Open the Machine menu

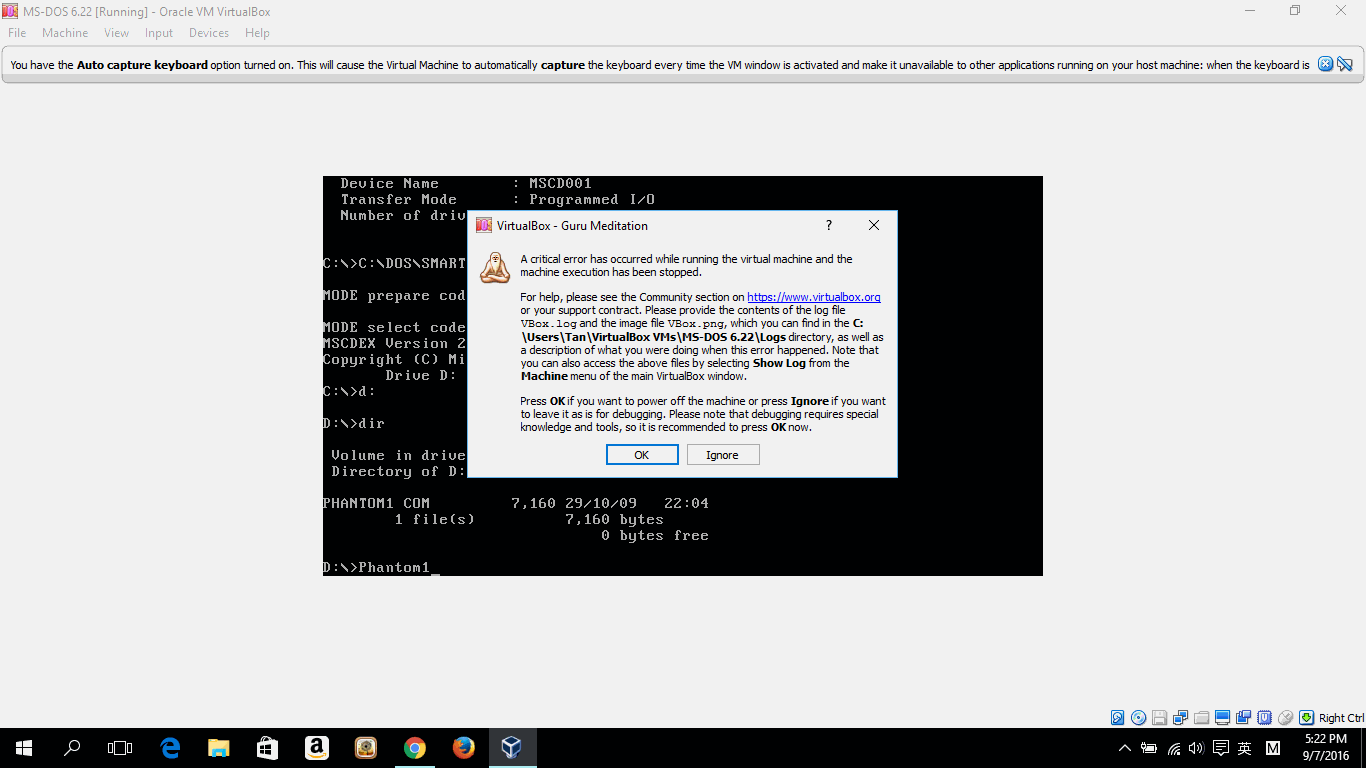click(65, 33)
